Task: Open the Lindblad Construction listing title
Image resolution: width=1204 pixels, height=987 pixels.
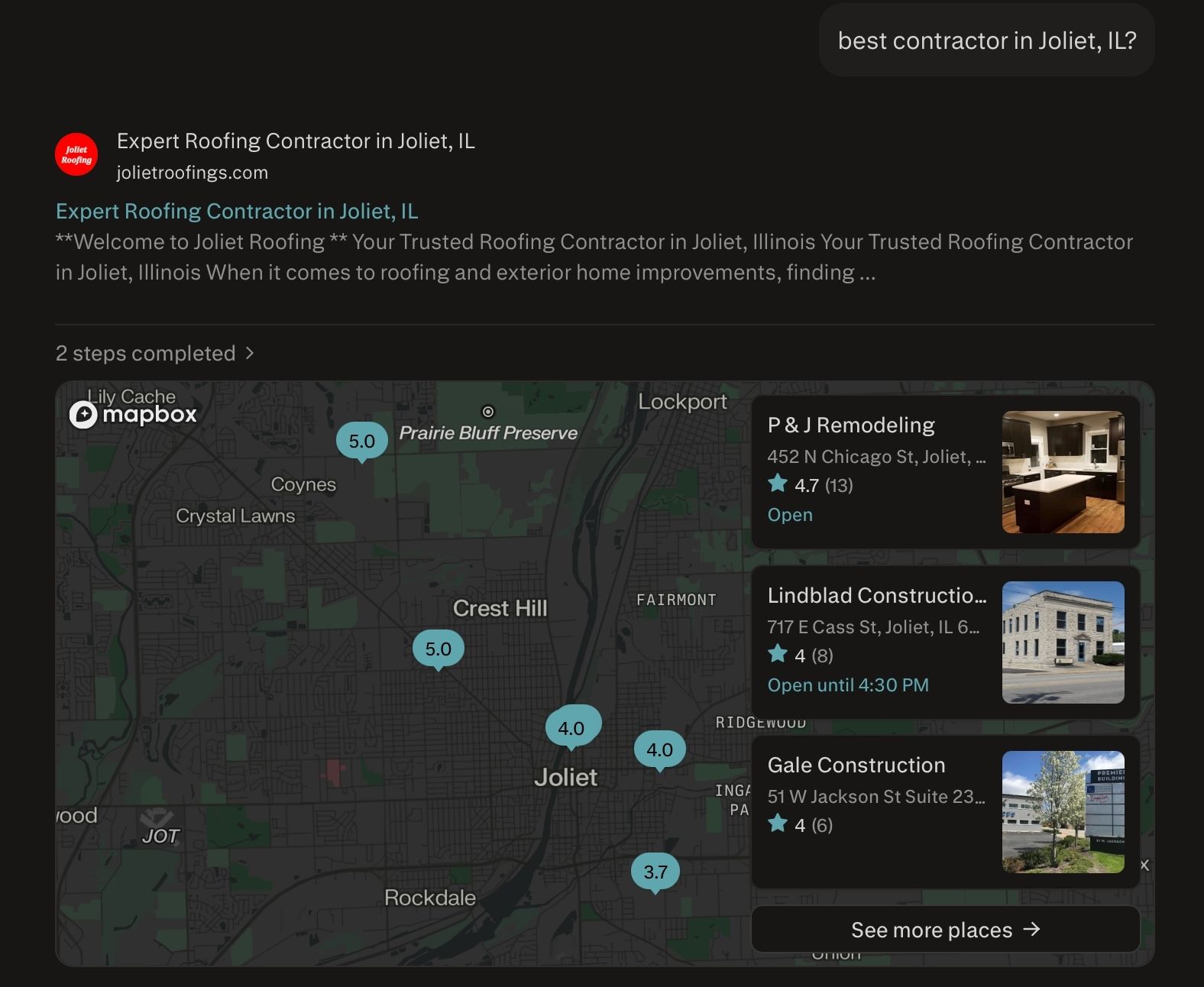Action: point(876,595)
